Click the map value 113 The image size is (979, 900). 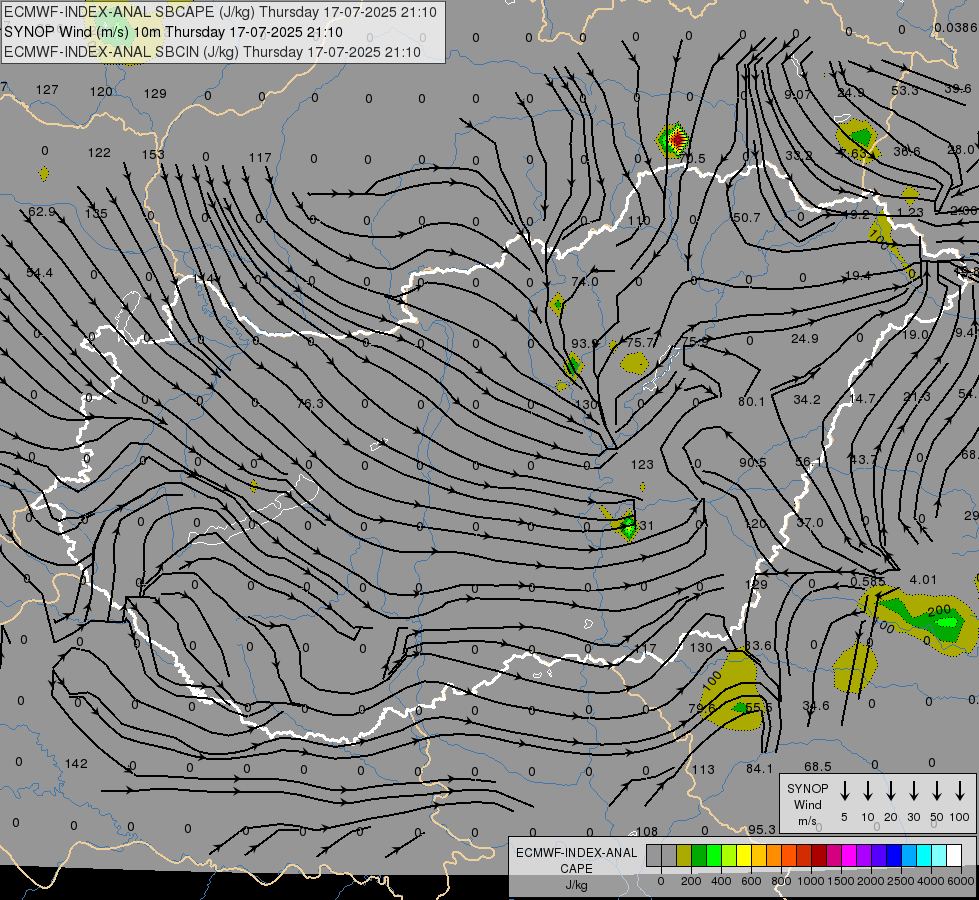(x=703, y=769)
